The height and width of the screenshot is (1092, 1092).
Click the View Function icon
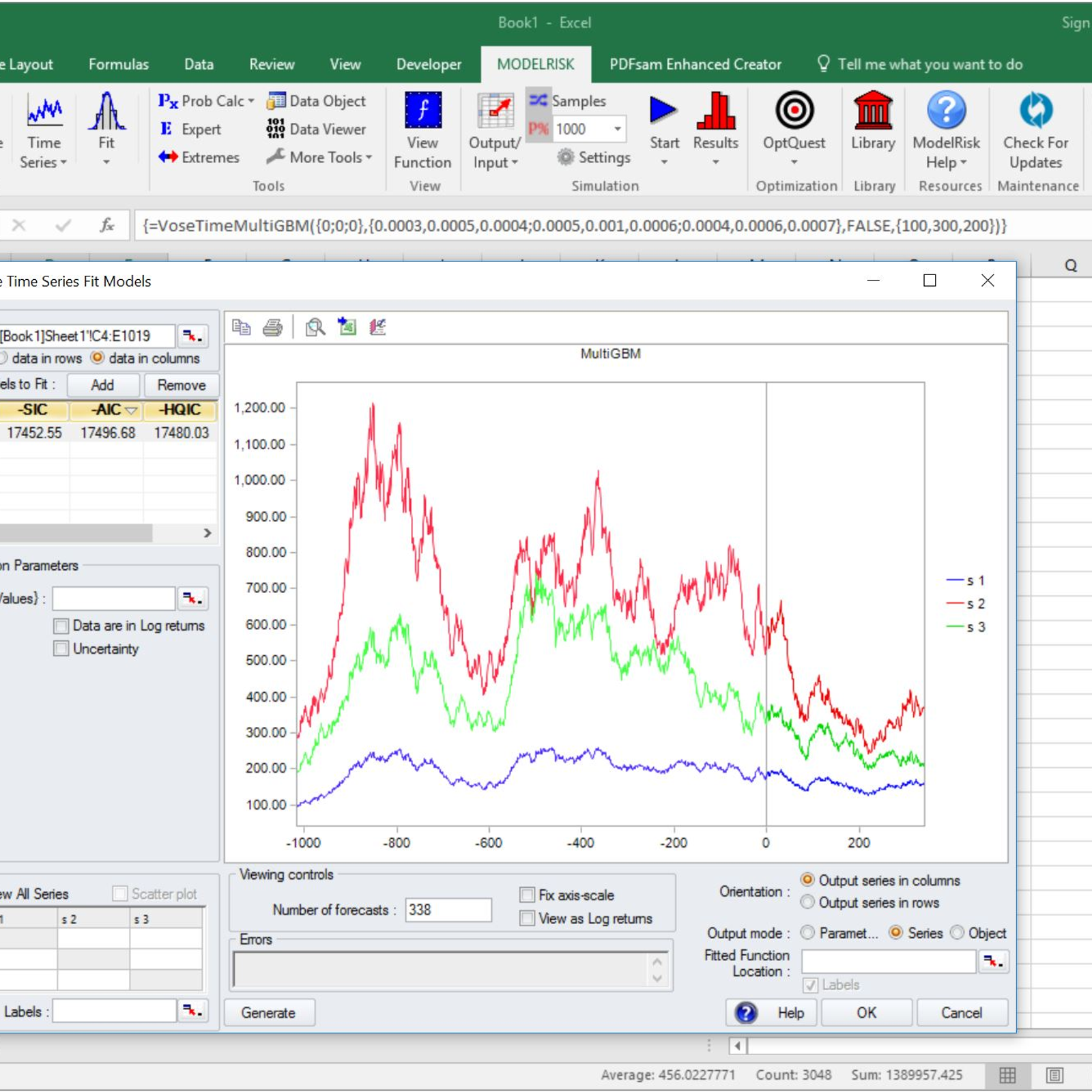coord(423,110)
